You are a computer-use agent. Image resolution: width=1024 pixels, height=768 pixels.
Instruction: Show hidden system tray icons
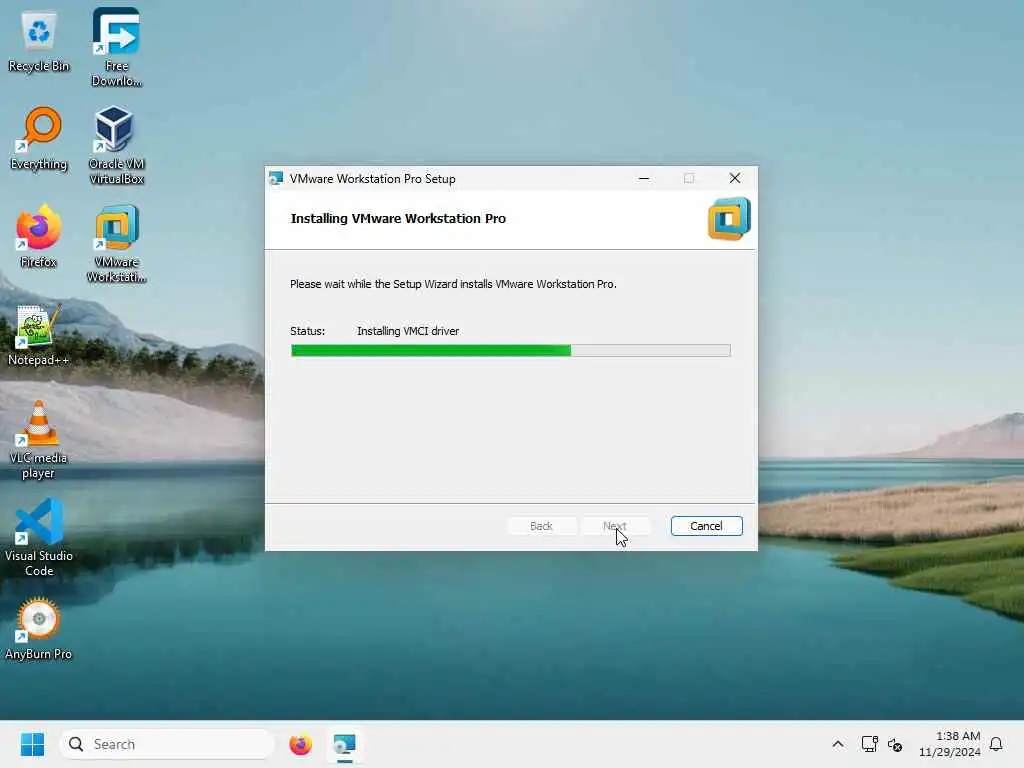(838, 744)
